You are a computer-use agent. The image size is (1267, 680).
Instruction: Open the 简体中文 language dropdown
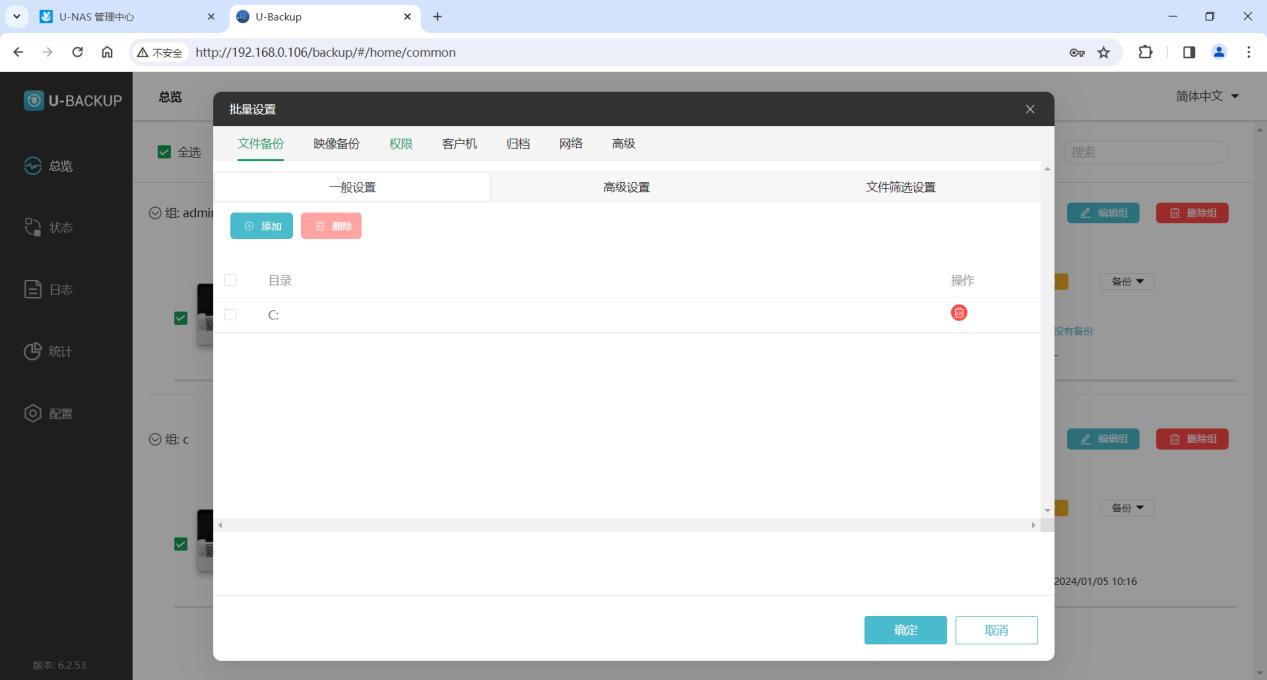tap(1208, 96)
